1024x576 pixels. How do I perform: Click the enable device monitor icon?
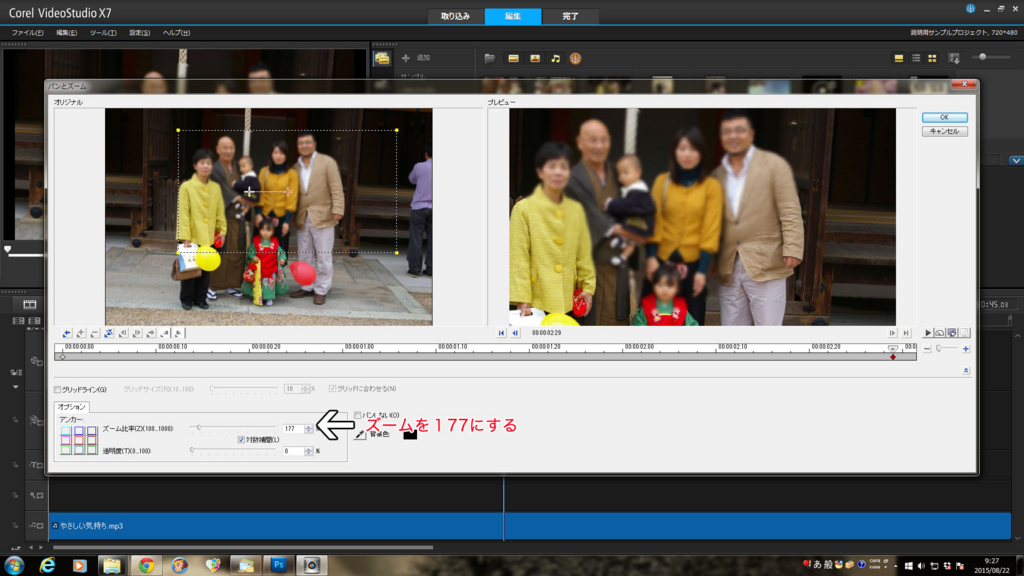952,333
